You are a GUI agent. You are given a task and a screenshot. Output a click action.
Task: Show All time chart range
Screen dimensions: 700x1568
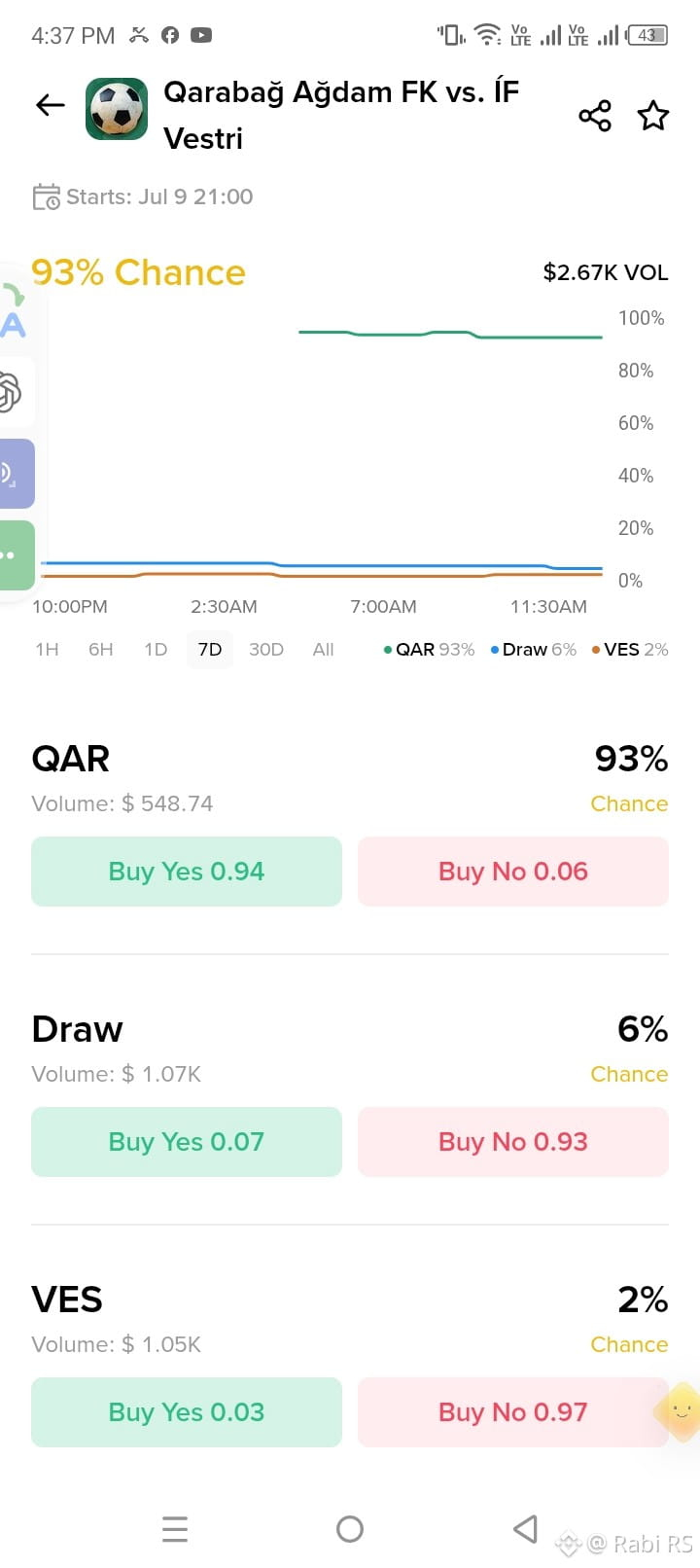click(x=324, y=650)
